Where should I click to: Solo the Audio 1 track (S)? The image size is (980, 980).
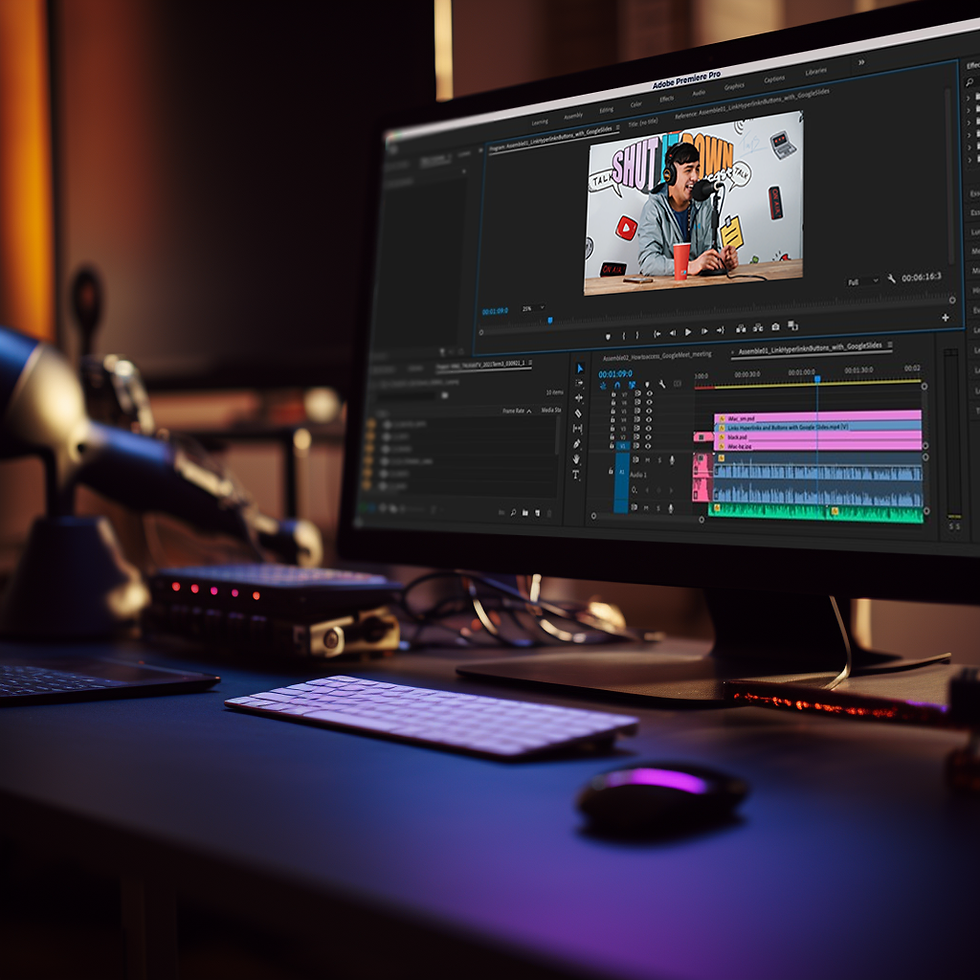tap(660, 460)
